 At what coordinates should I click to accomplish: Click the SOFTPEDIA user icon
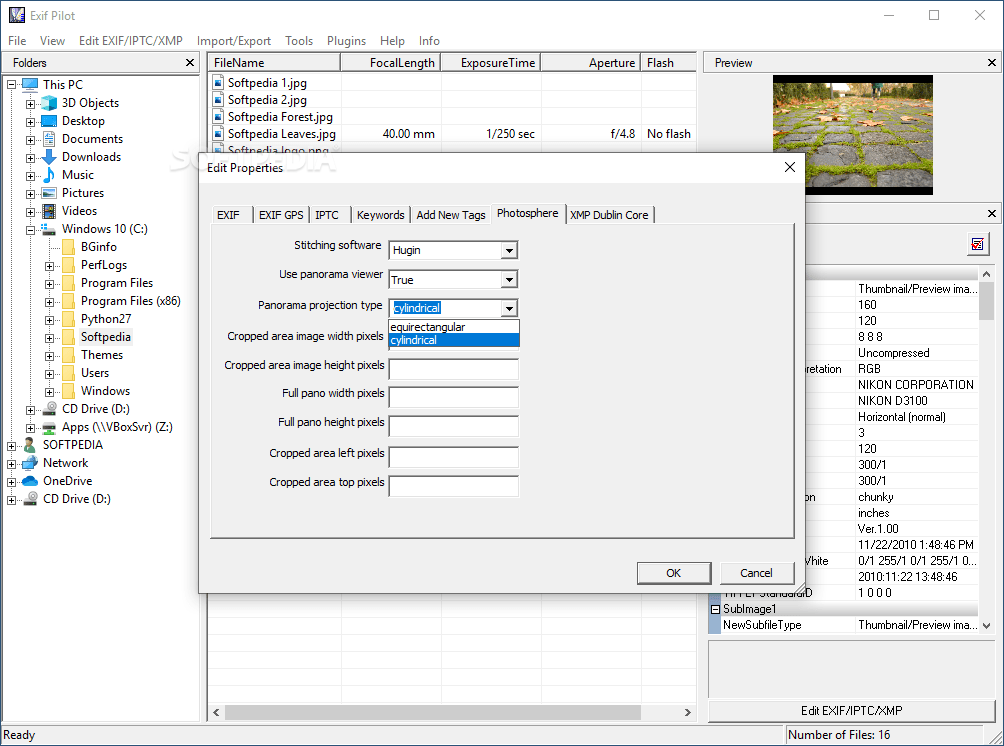tap(30, 445)
